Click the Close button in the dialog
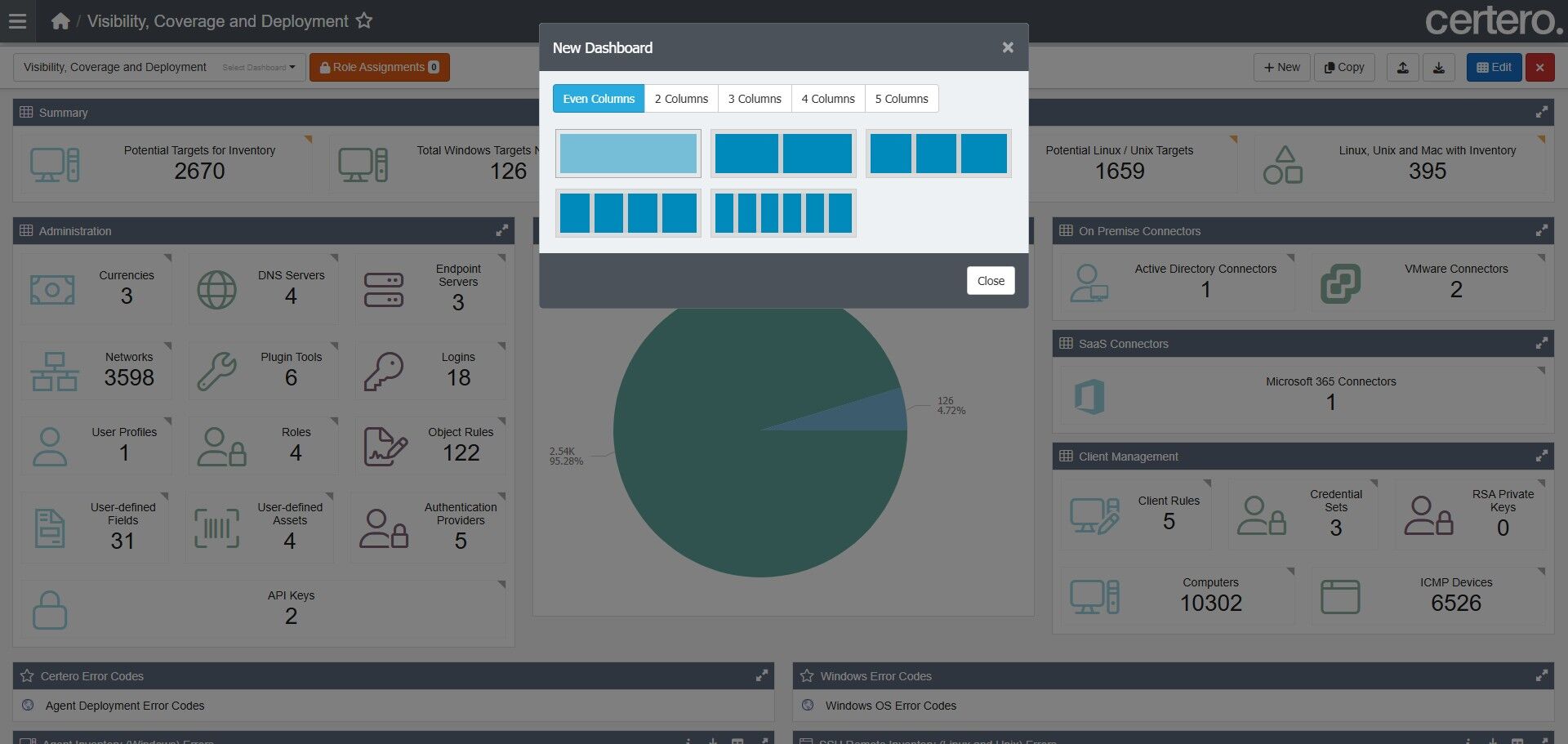 coord(991,281)
